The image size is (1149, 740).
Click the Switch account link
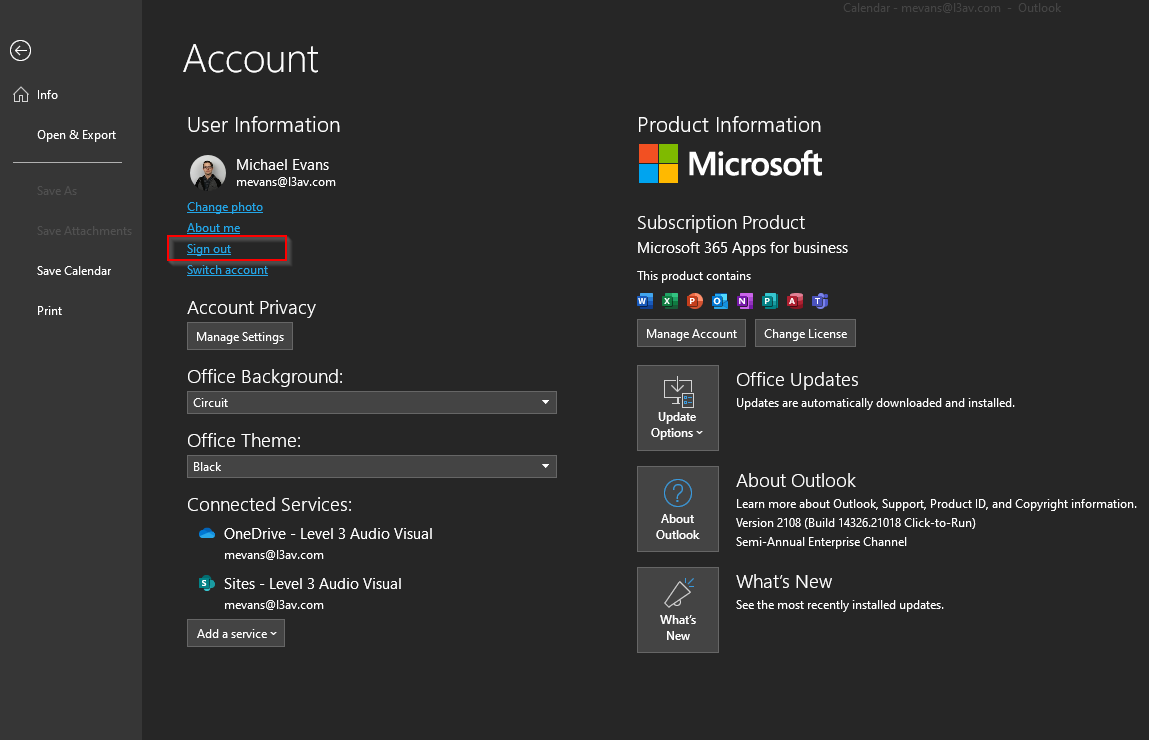tap(227, 270)
